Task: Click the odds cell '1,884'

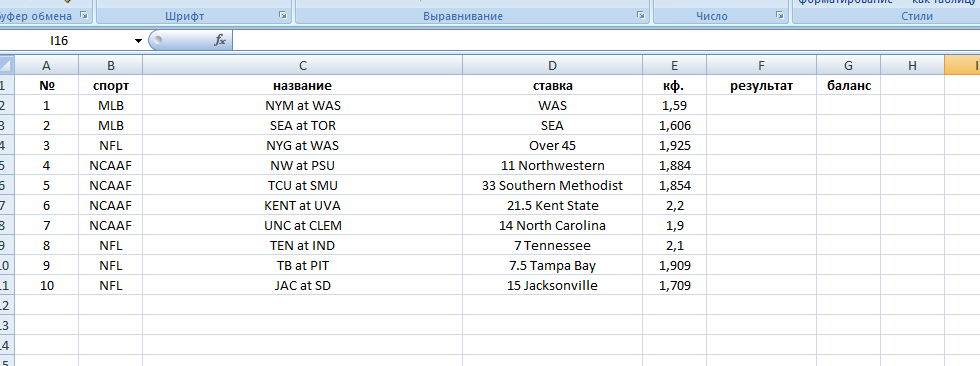Action: click(674, 166)
